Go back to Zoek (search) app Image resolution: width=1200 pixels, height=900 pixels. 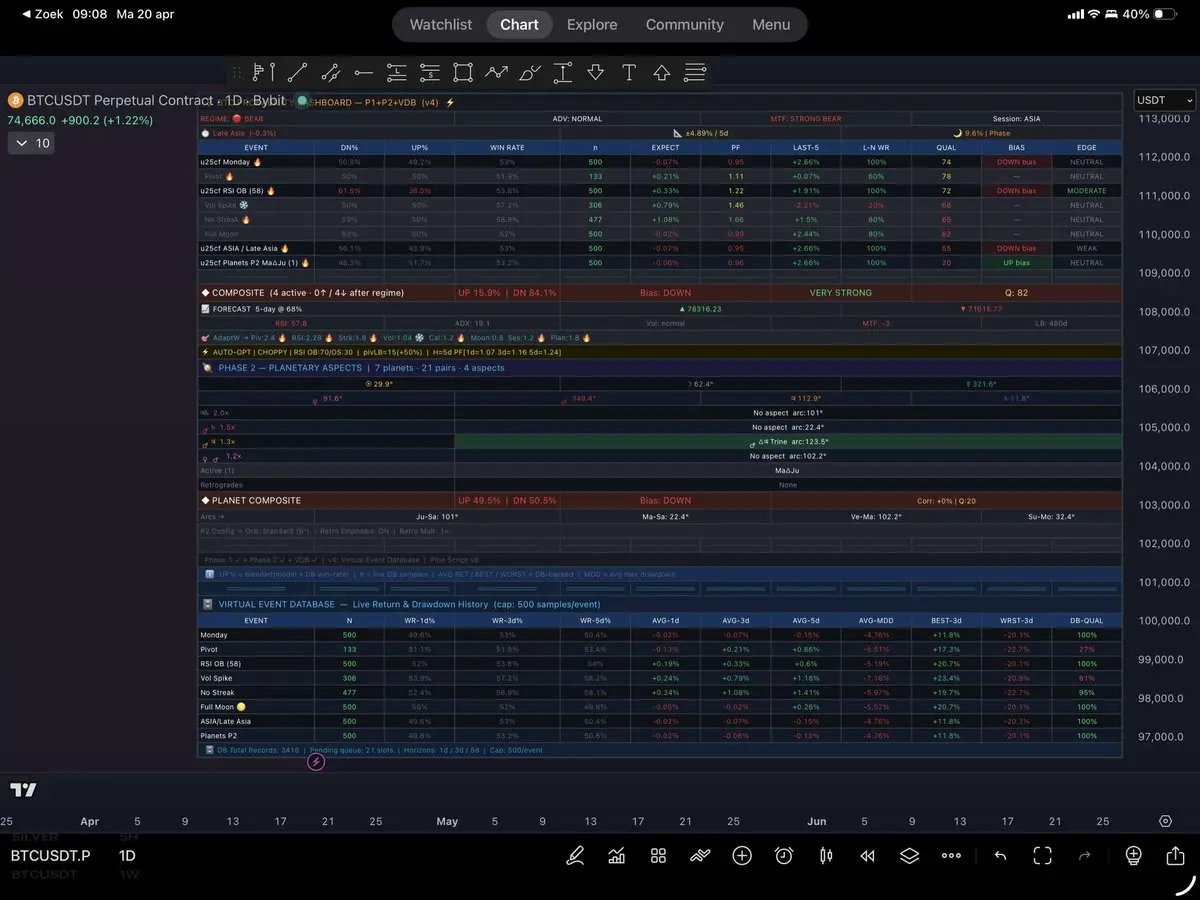(x=40, y=15)
